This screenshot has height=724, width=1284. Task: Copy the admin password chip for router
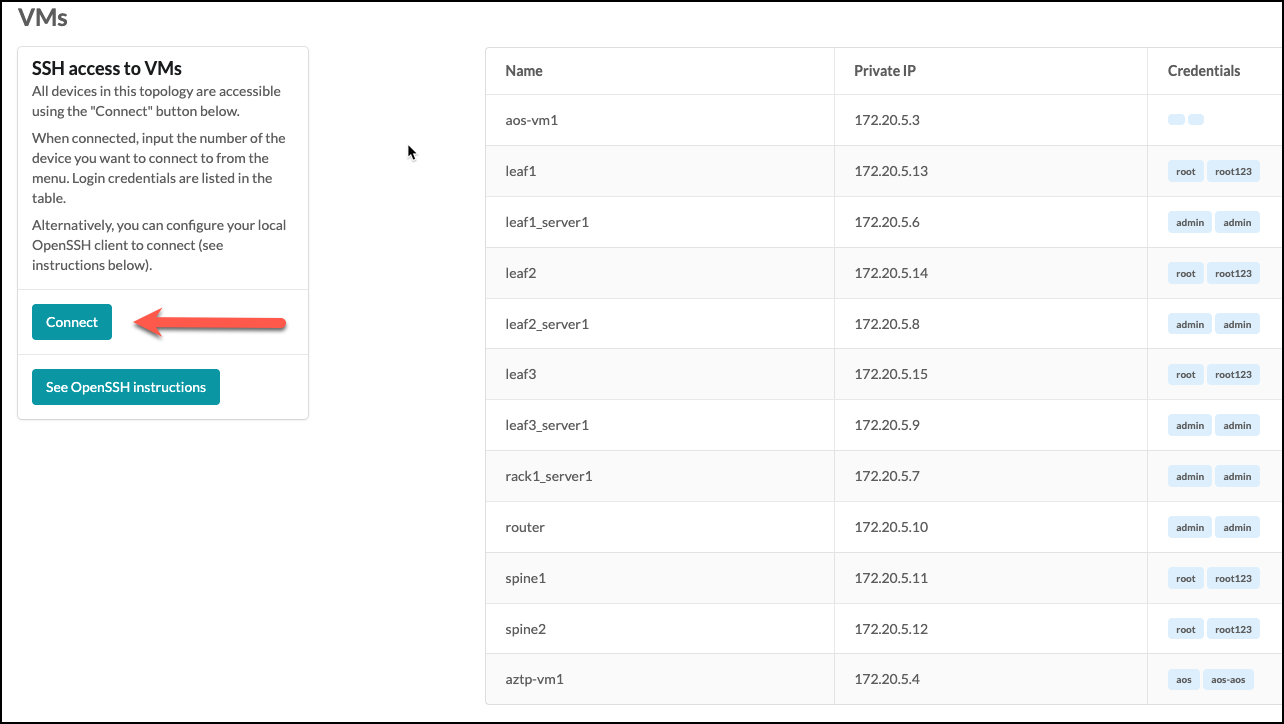pyautogui.click(x=1237, y=527)
